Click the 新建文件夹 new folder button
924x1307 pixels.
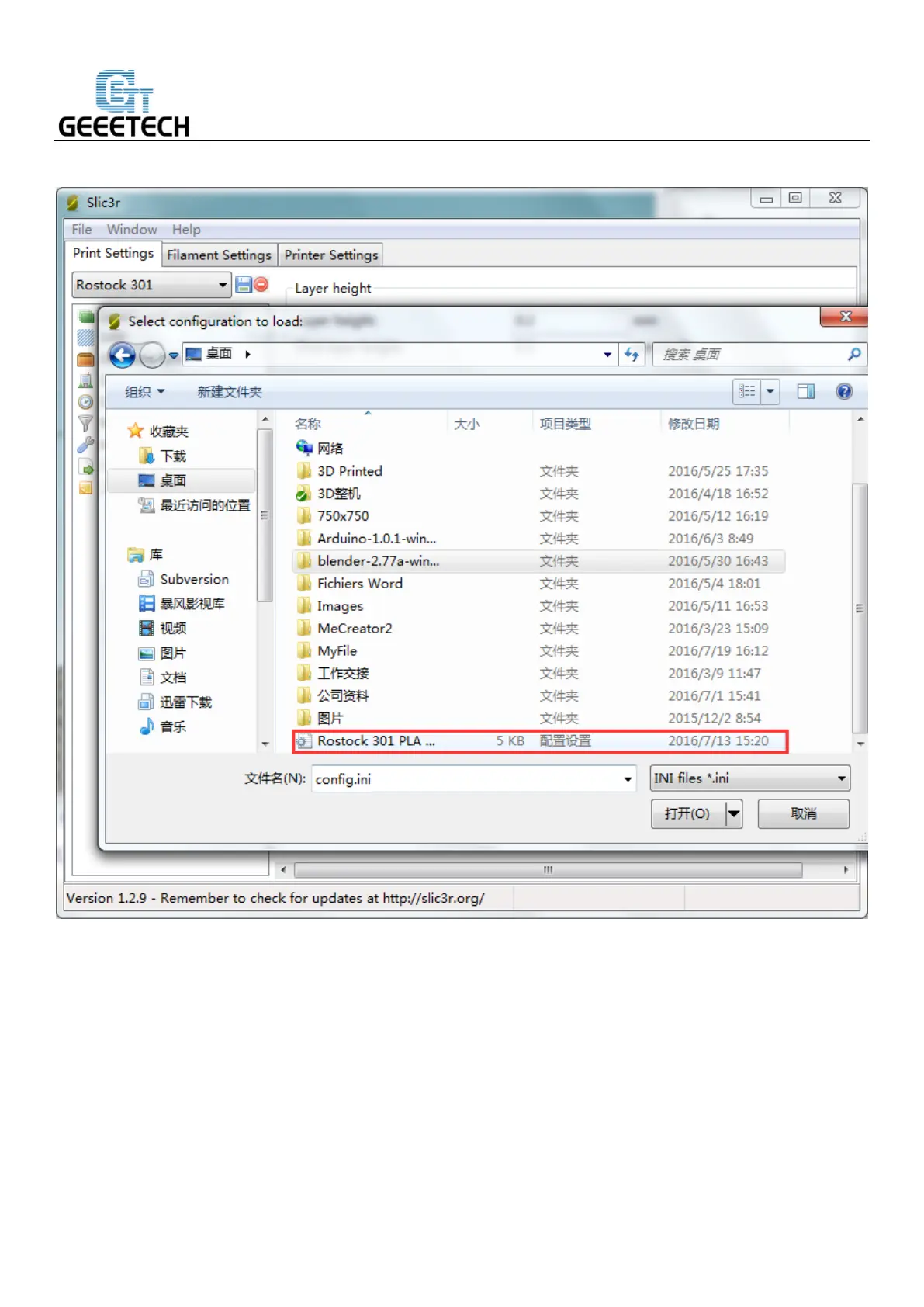pyautogui.click(x=230, y=392)
